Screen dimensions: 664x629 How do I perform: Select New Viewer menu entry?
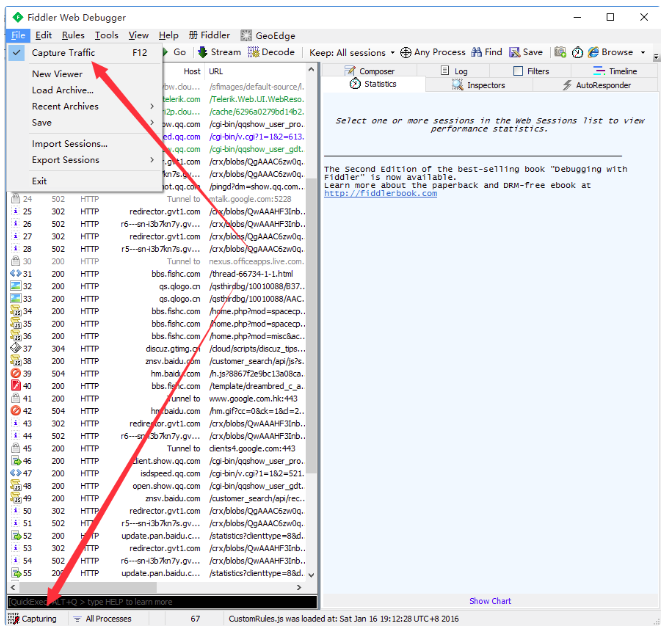pyautogui.click(x=84, y=74)
